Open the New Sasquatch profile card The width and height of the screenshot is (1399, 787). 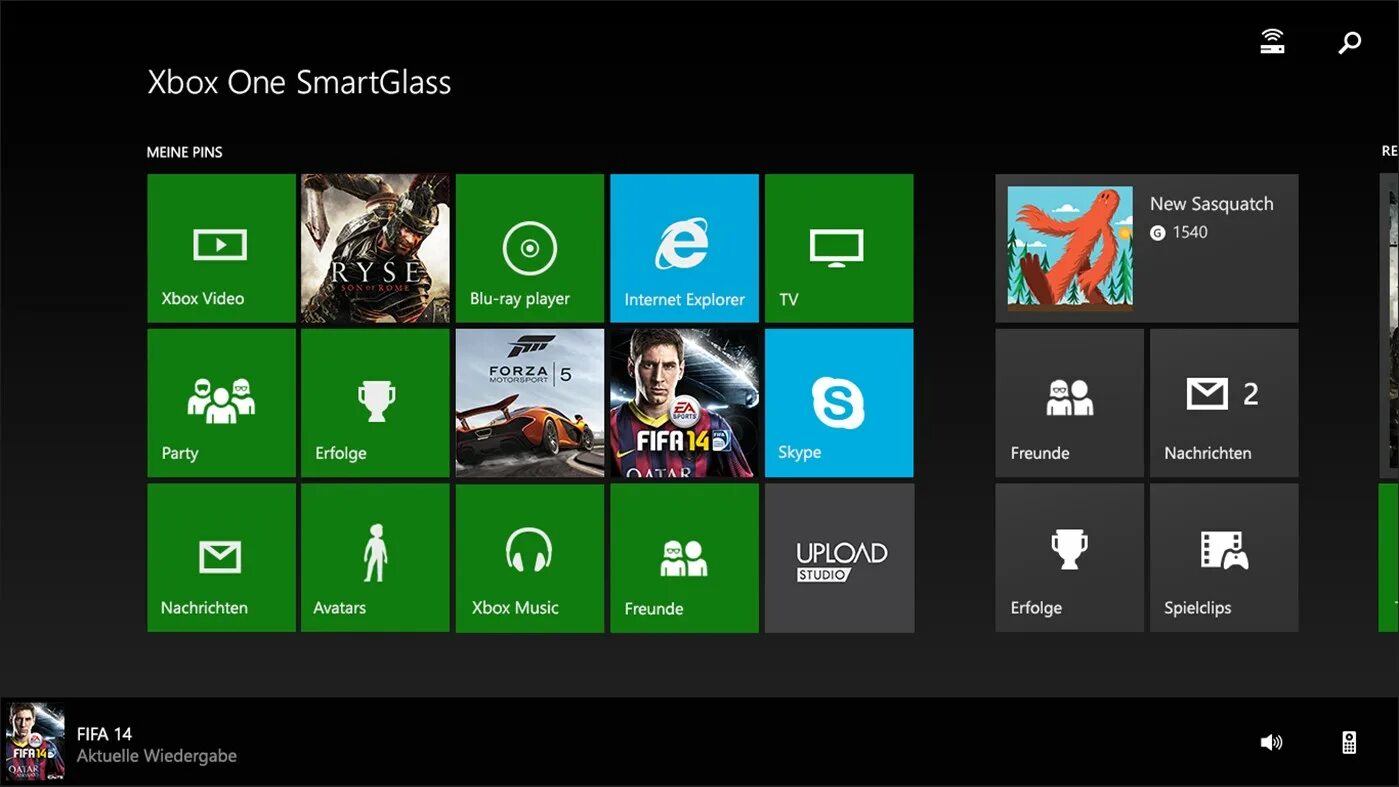(1147, 248)
